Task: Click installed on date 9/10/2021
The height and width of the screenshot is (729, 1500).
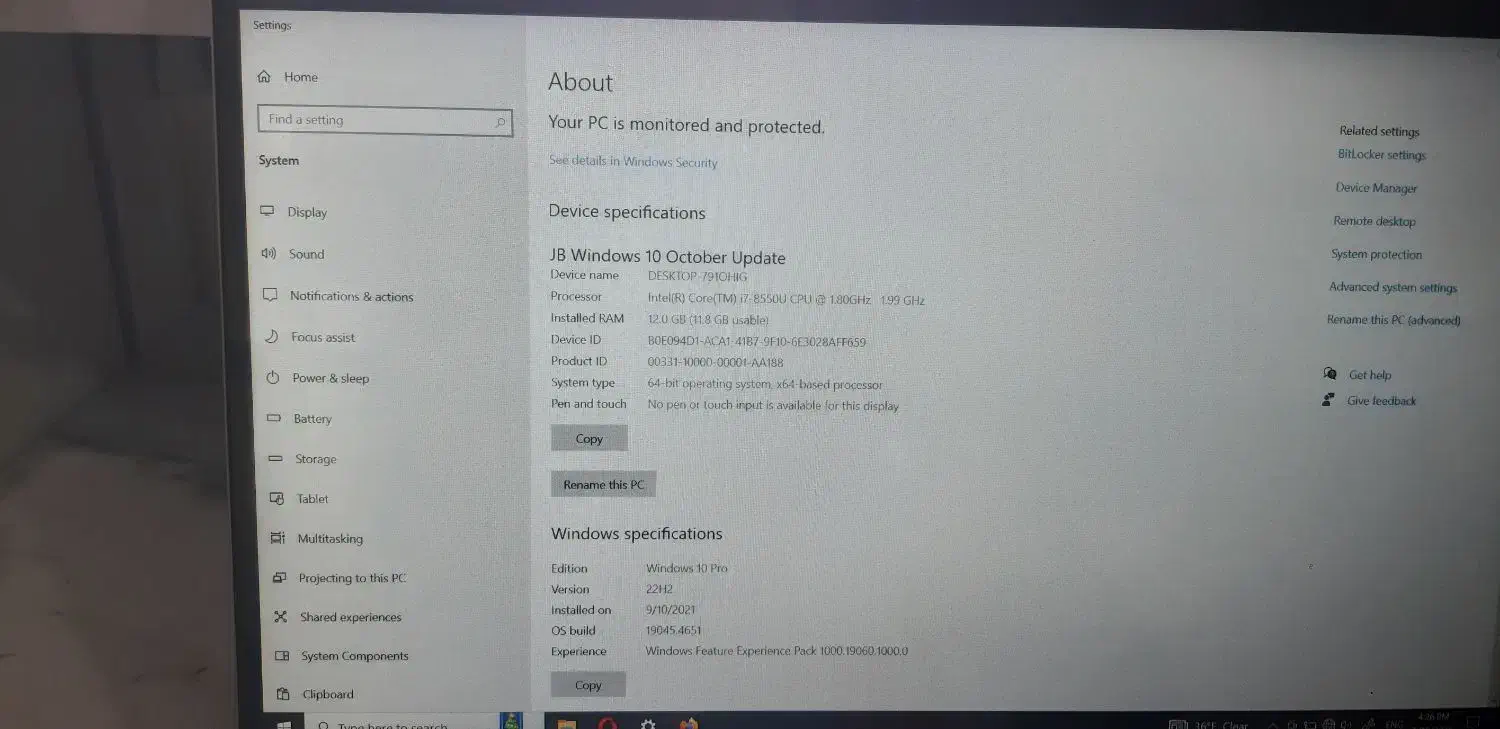Action: point(670,610)
